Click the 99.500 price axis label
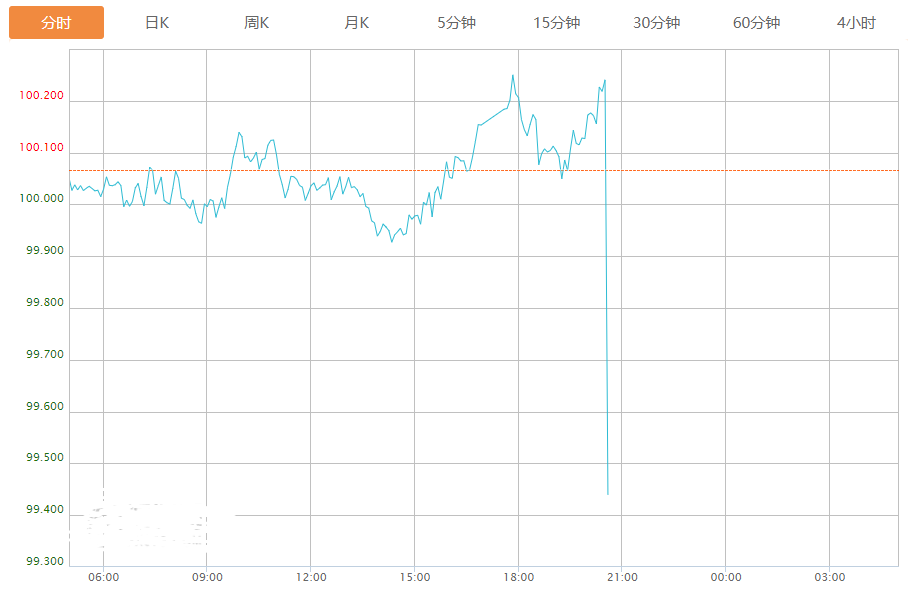The height and width of the screenshot is (591, 908). click(44, 458)
